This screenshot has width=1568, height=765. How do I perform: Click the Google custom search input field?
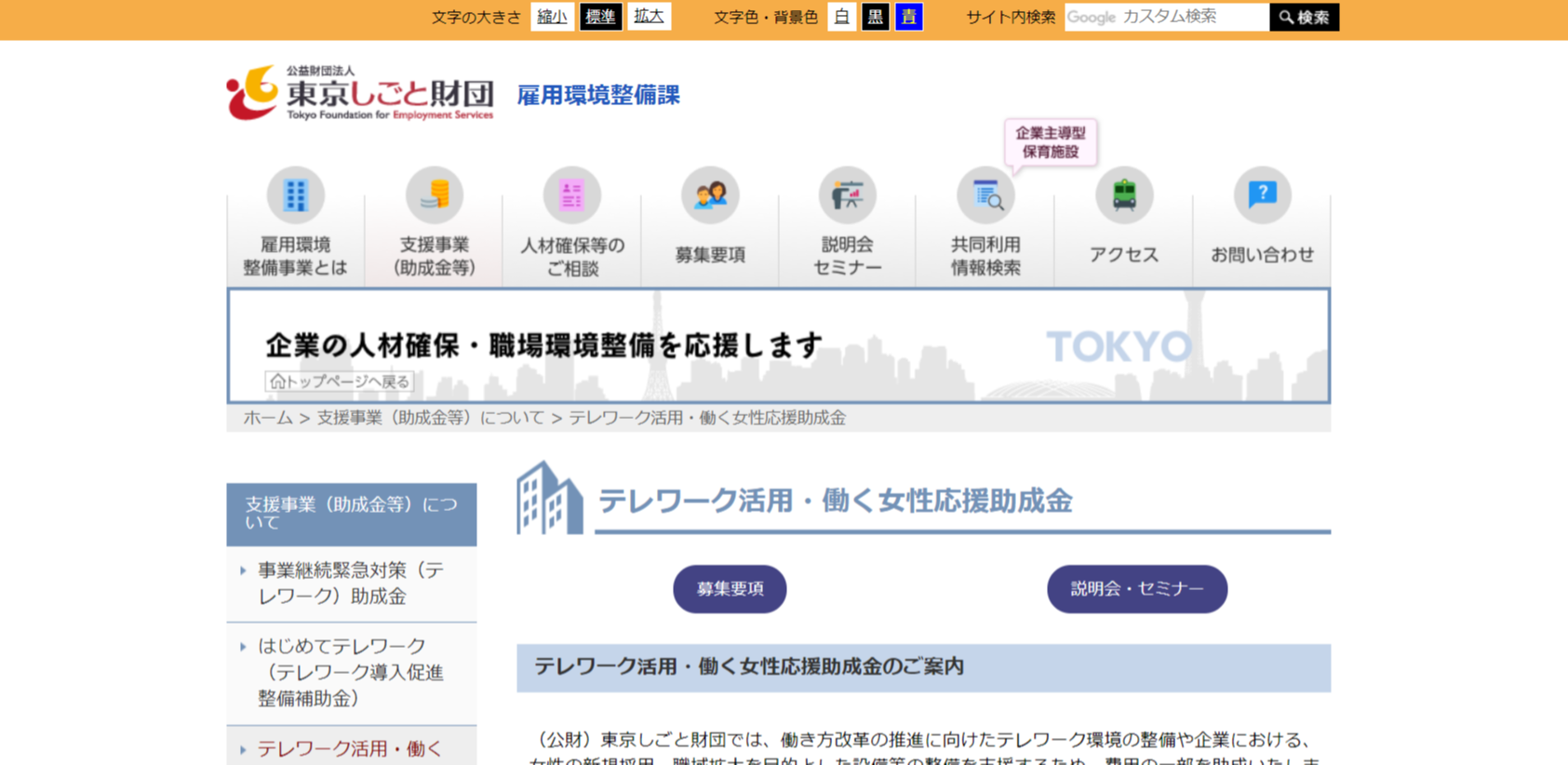click(x=1166, y=17)
